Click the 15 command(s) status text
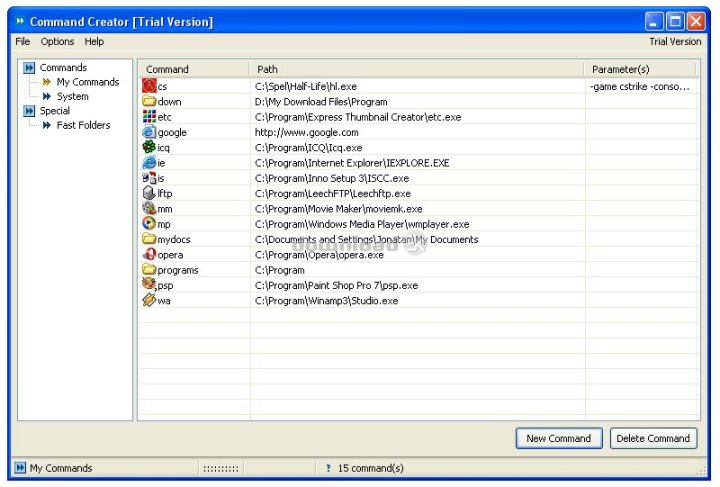This screenshot has width=720, height=487. click(371, 468)
